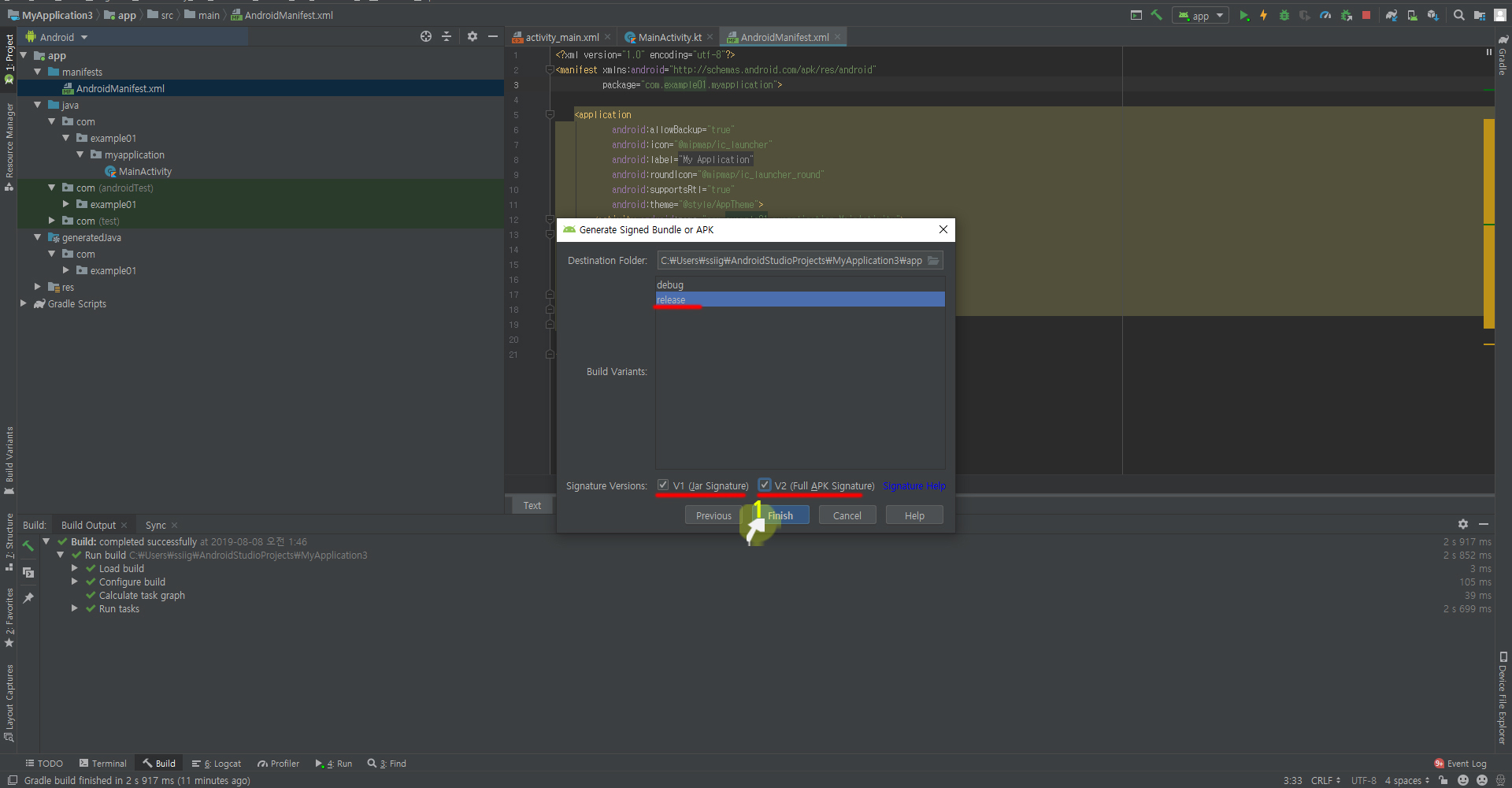Select the debug build variant
This screenshot has width=1512, height=788.
click(670, 284)
